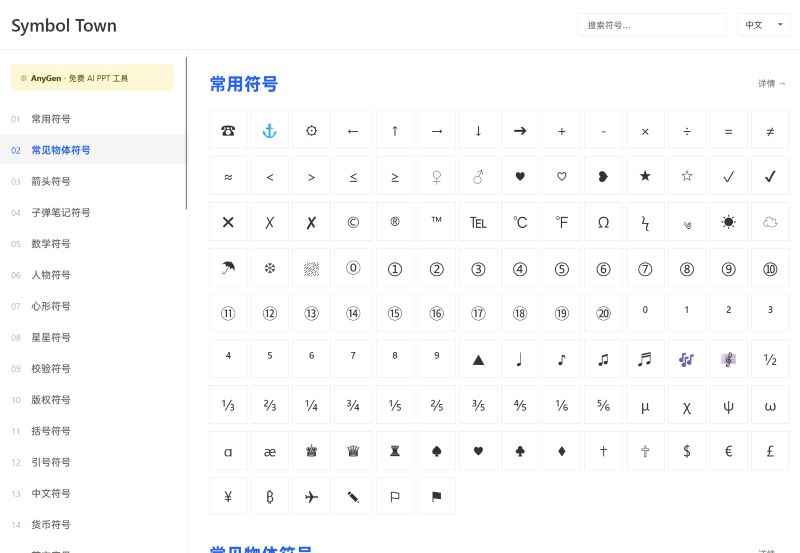Select the heavy check mark symbol
Screen dimensions: 800x553
770,177
